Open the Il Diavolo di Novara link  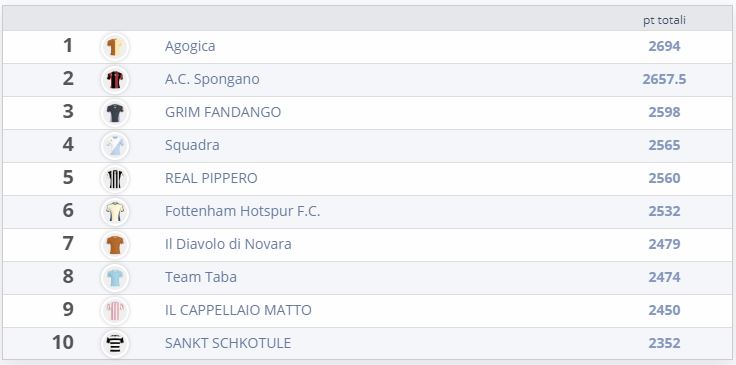pos(228,244)
